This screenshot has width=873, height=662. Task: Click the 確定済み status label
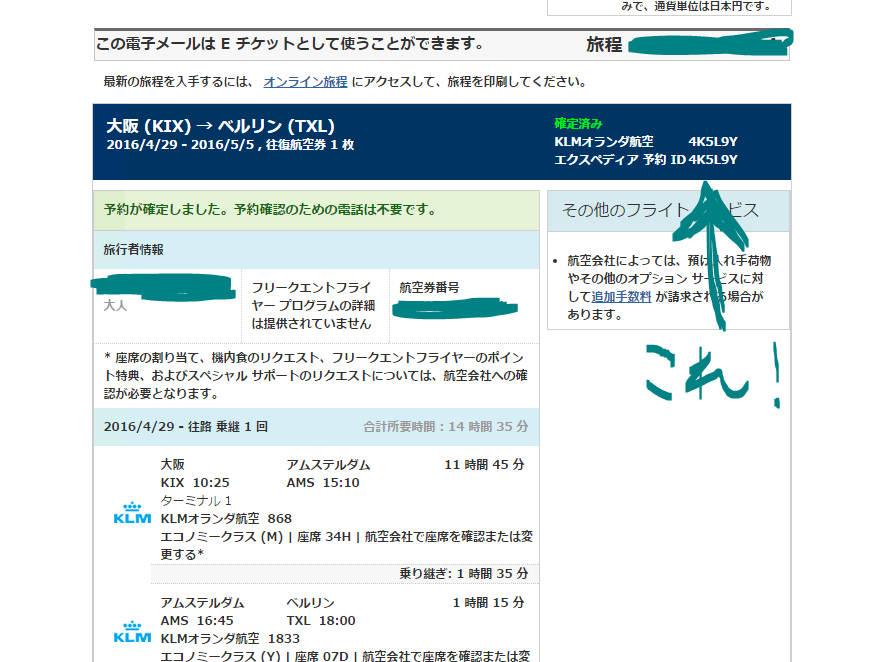(578, 124)
